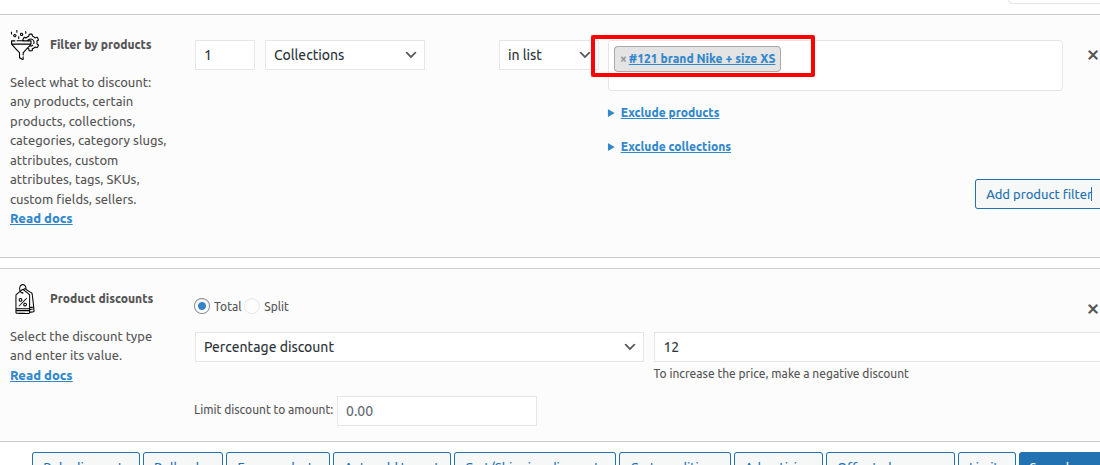Image resolution: width=1100 pixels, height=465 pixels.
Task: Delete the Collections product filter row
Action: tap(1092, 55)
